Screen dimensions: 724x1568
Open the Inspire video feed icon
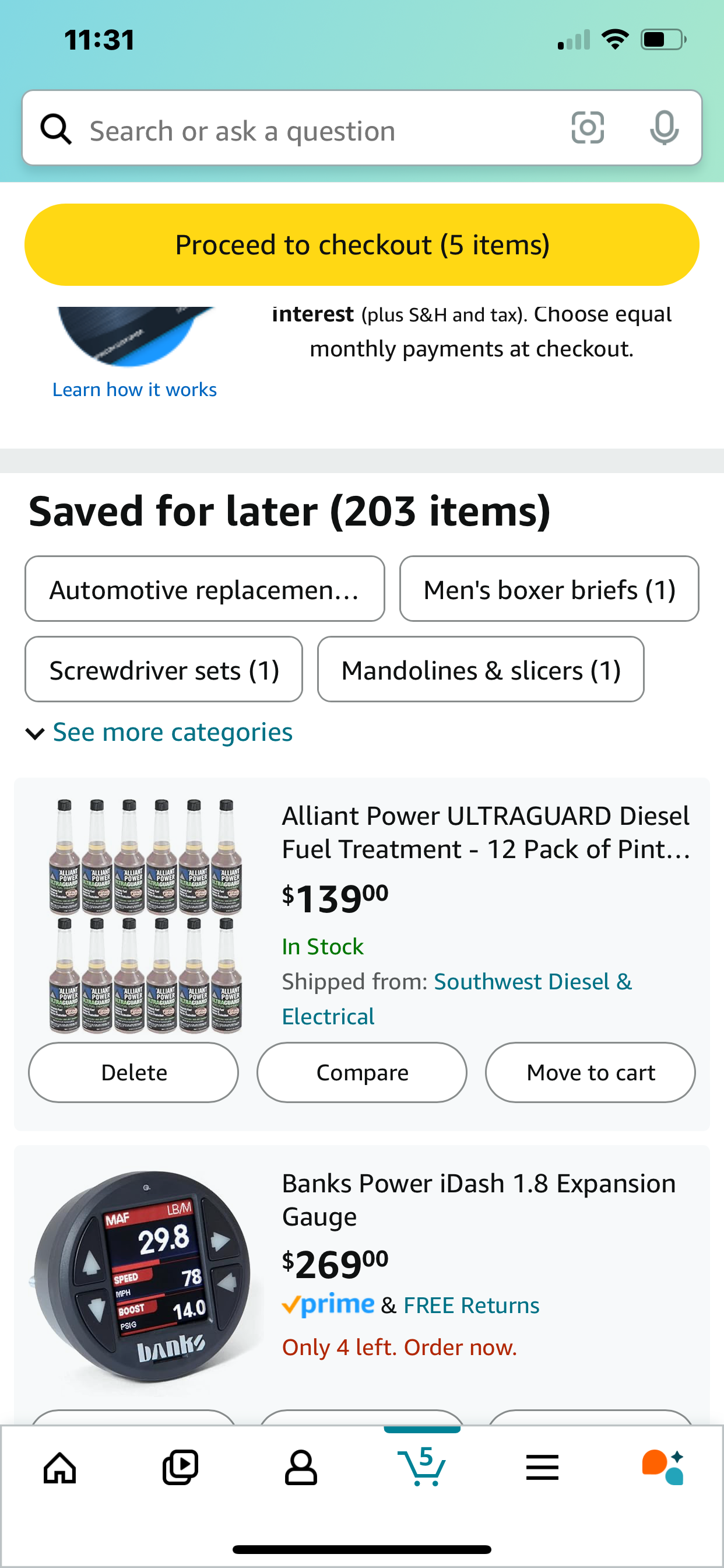point(180,1468)
